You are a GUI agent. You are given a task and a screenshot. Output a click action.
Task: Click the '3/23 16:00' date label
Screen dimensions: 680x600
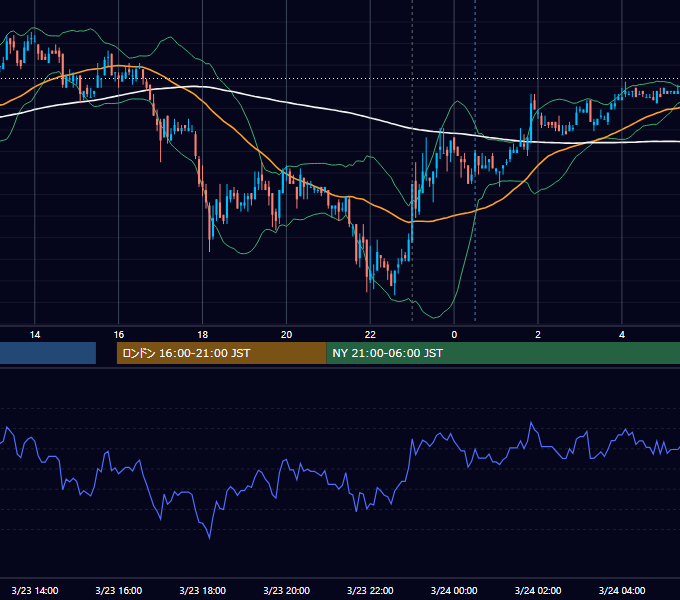118,590
